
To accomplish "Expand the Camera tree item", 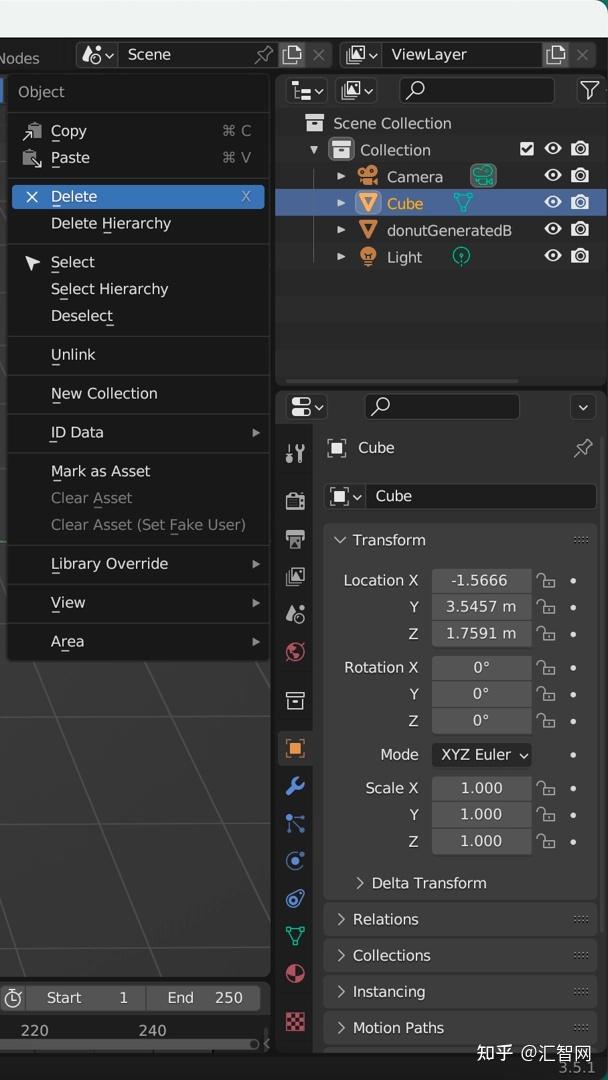I will 341,176.
